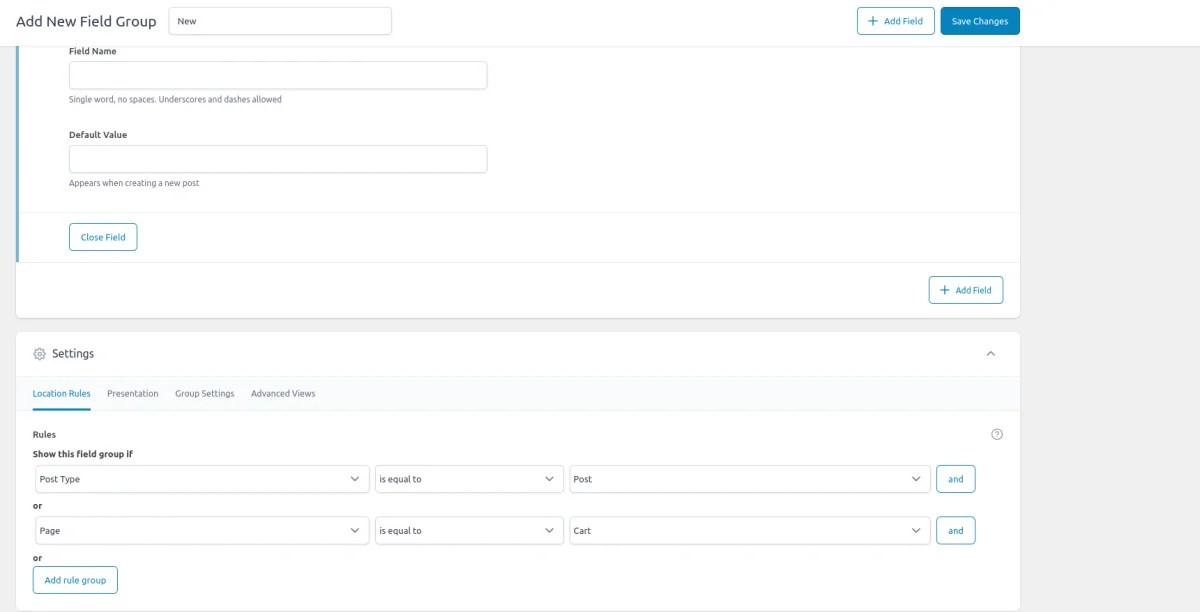Image resolution: width=1200 pixels, height=612 pixels.
Task: Click into the Default Value input
Action: [x=278, y=159]
